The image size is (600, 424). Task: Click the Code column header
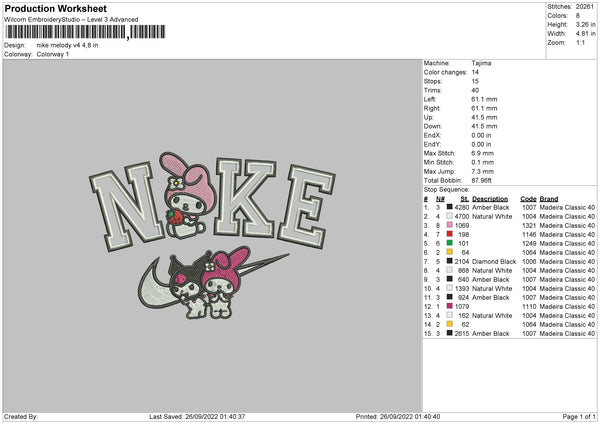528,199
